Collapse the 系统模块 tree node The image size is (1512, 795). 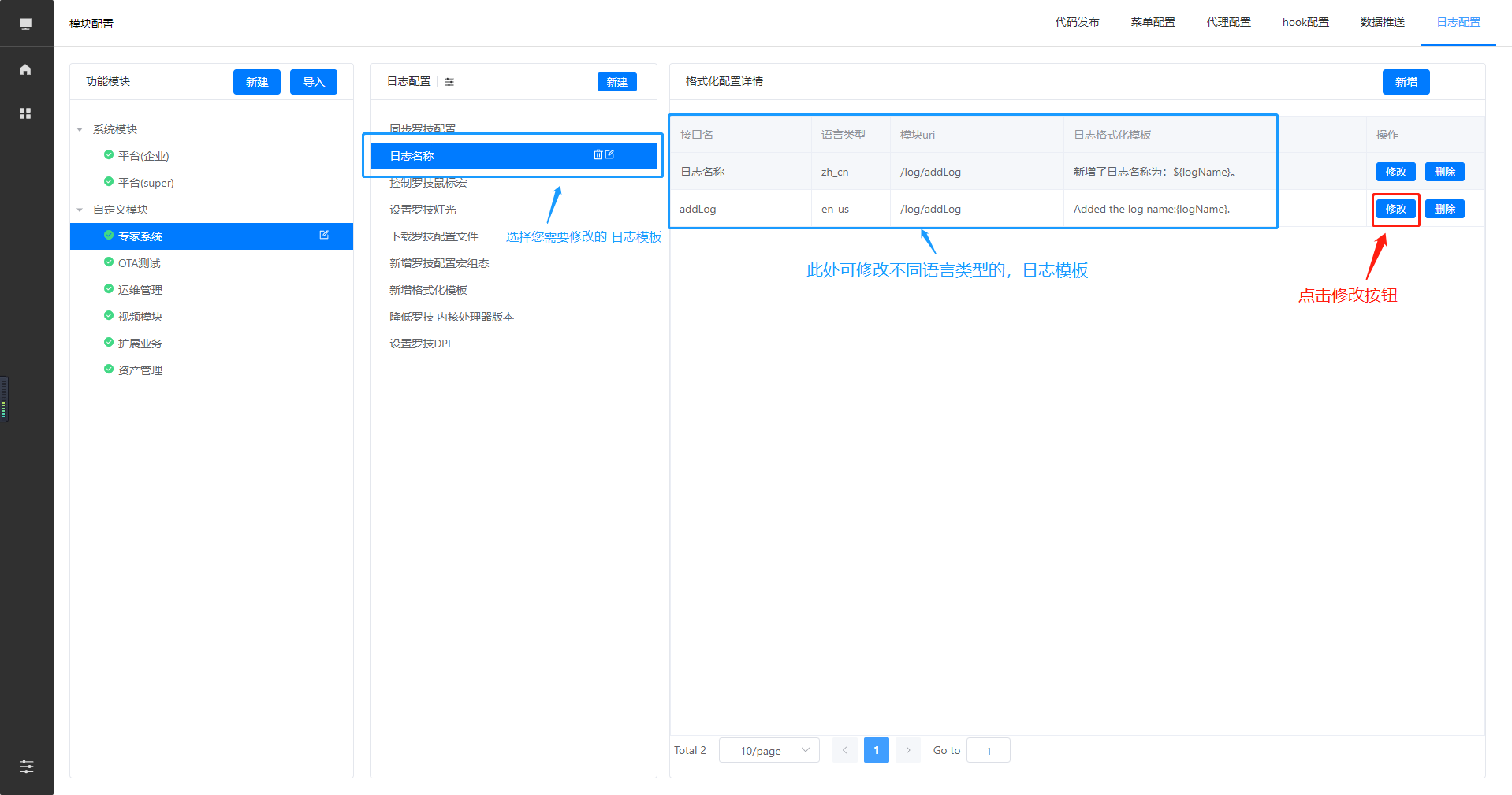80,130
